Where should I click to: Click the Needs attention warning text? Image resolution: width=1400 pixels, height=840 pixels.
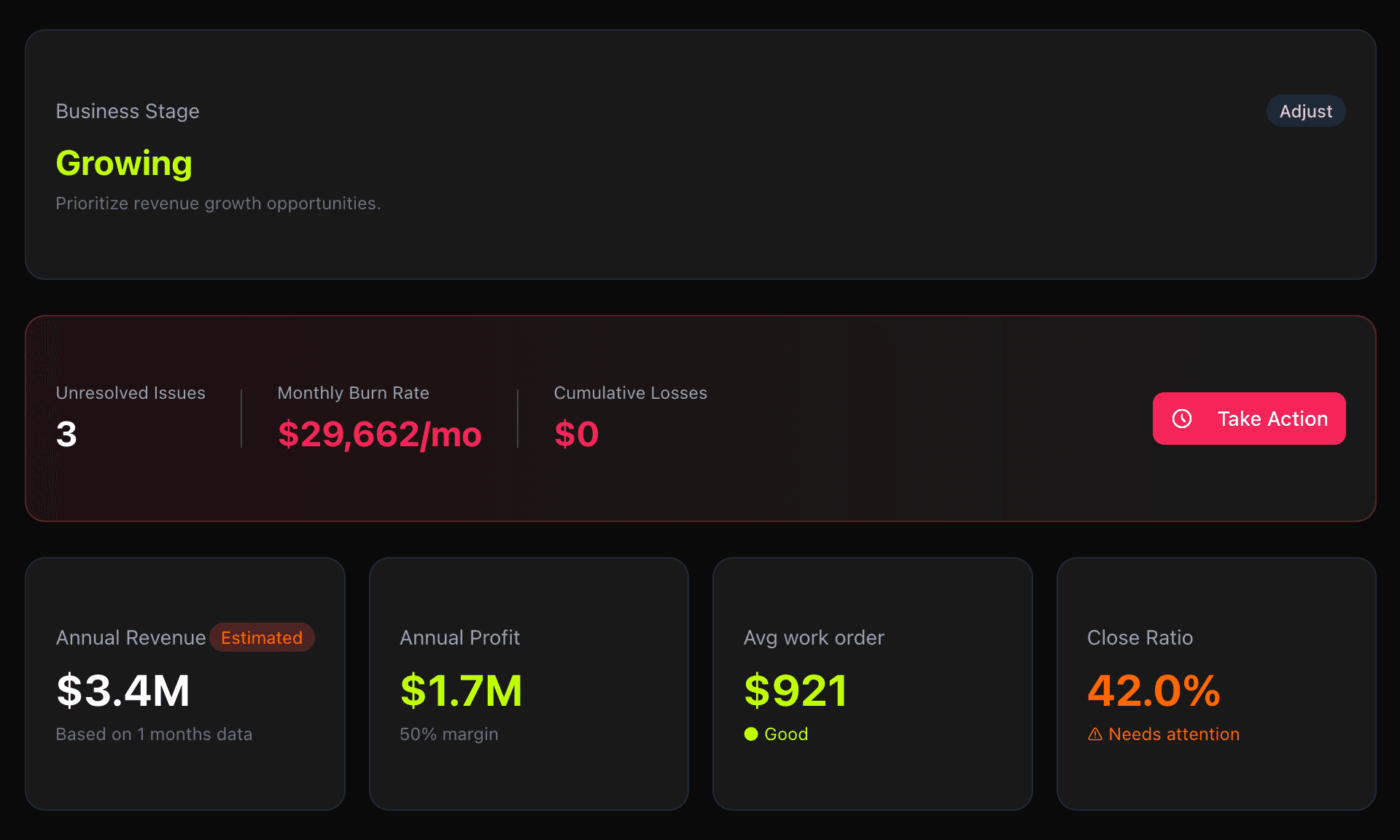pyautogui.click(x=1174, y=735)
